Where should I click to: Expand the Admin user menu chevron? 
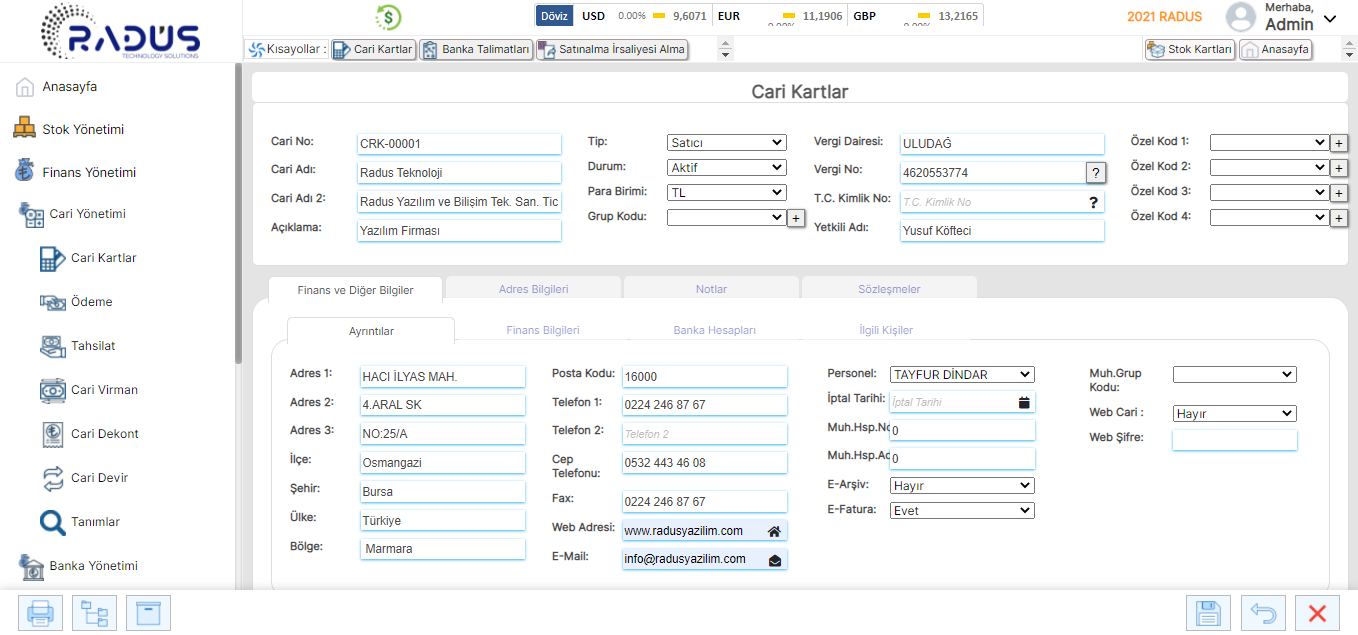(1330, 19)
